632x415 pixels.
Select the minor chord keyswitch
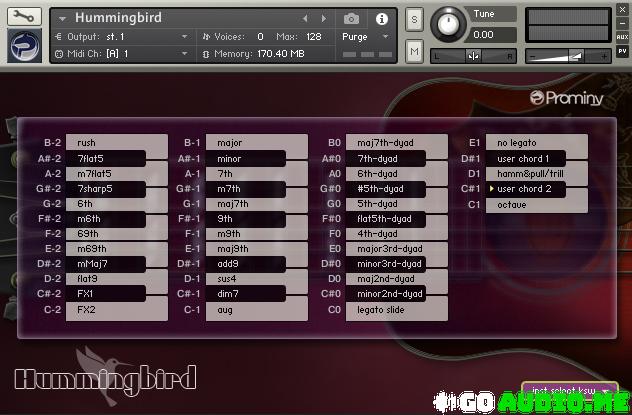click(245, 158)
